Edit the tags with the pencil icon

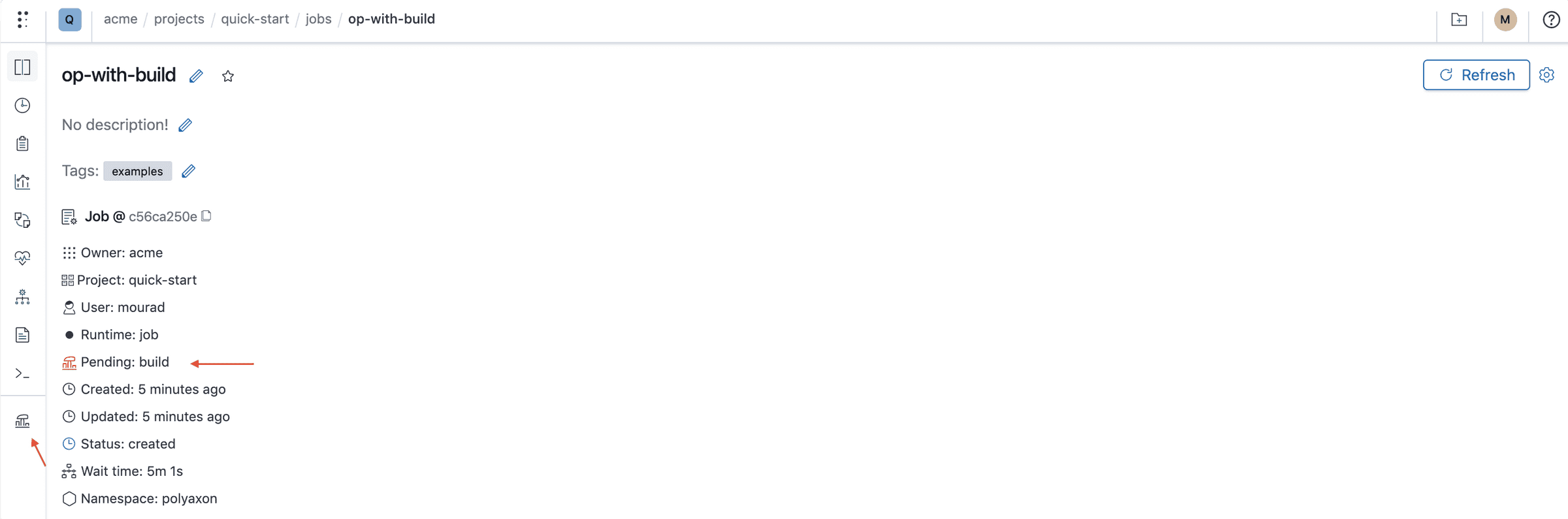pos(188,171)
